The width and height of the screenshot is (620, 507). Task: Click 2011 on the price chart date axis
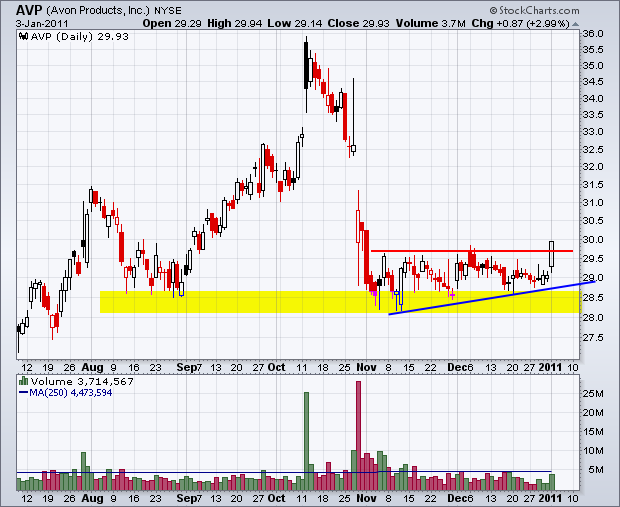tap(550, 367)
